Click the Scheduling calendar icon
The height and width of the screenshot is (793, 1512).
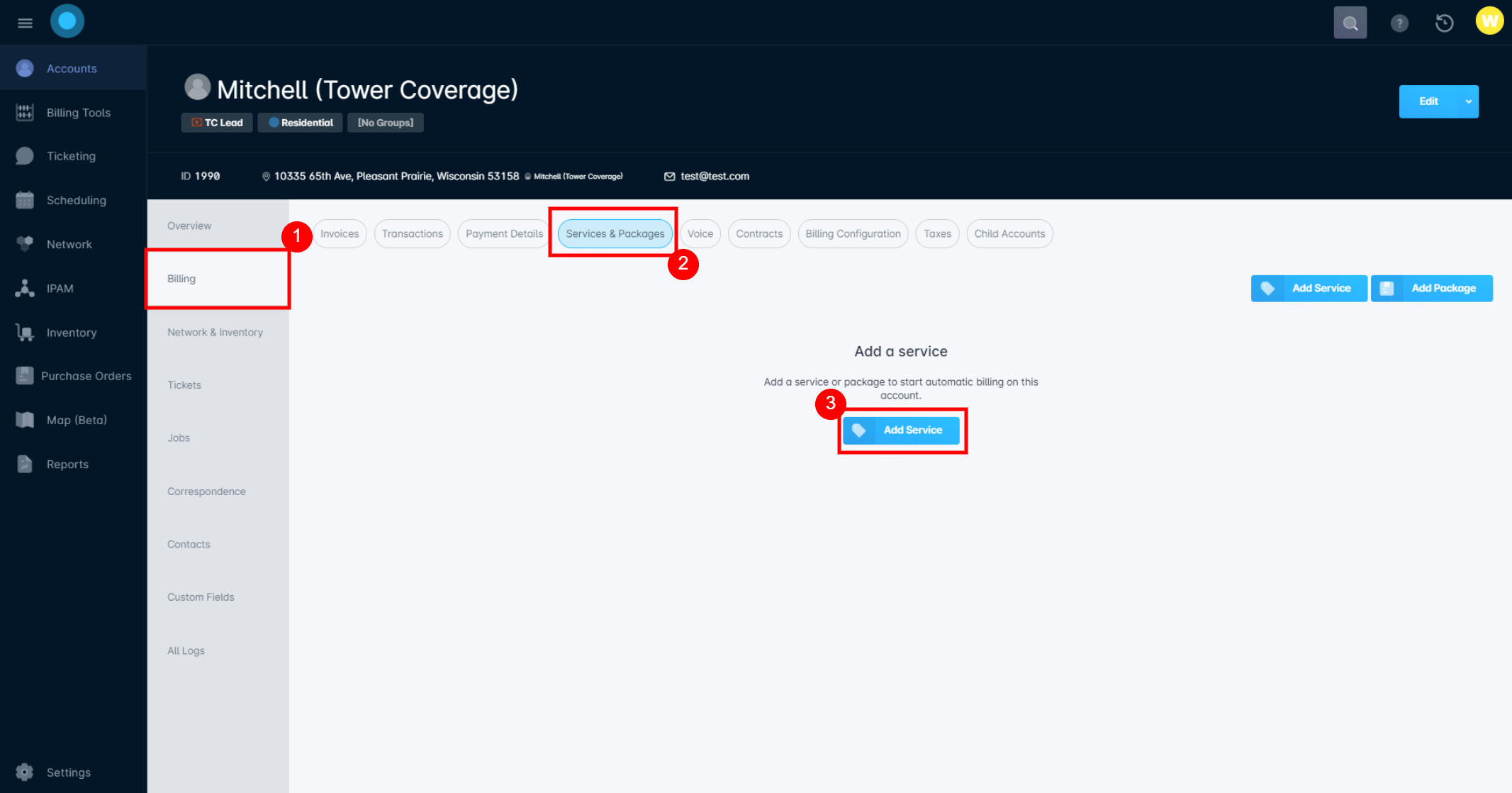coord(25,200)
